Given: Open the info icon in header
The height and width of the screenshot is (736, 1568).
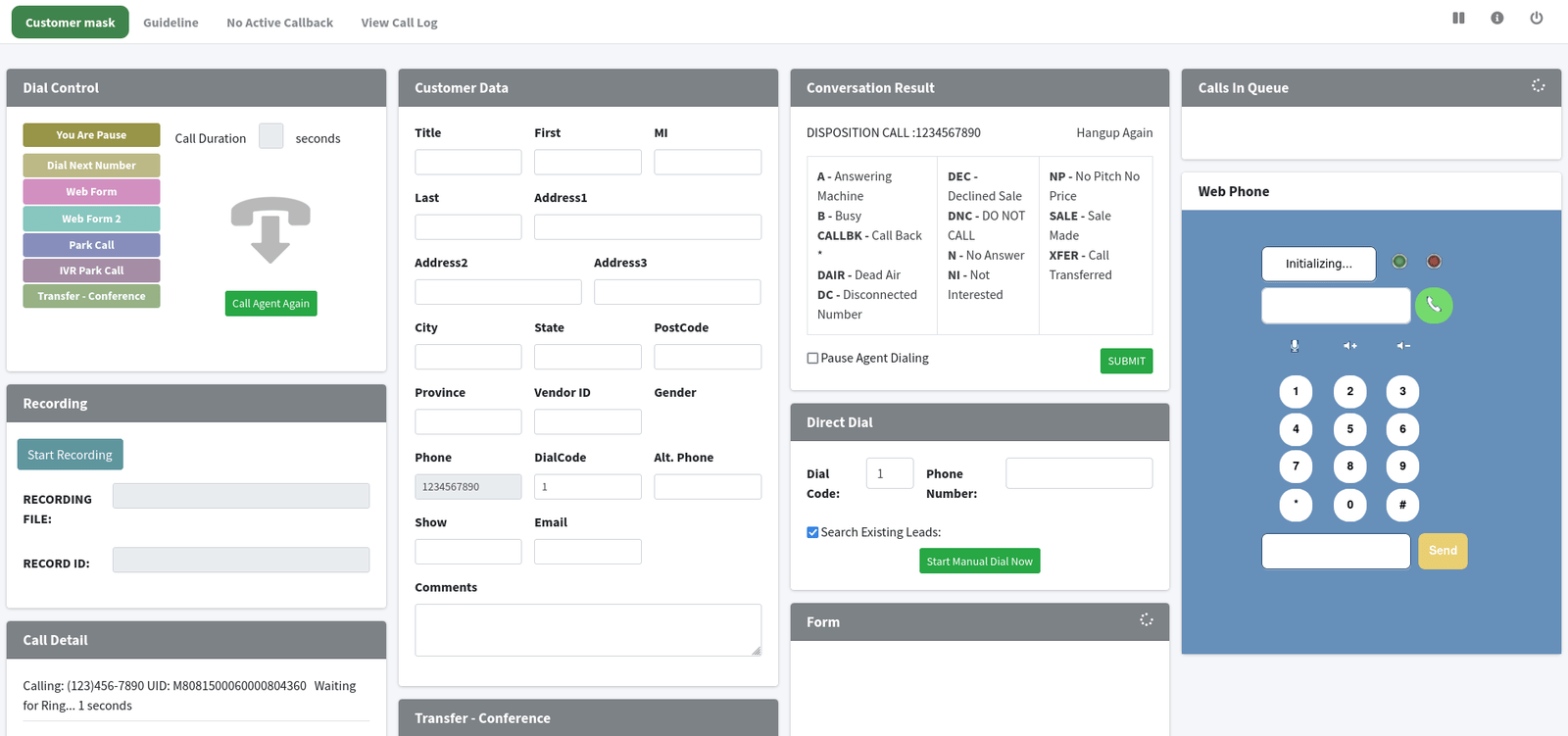Looking at the screenshot, I should coord(1496,18).
